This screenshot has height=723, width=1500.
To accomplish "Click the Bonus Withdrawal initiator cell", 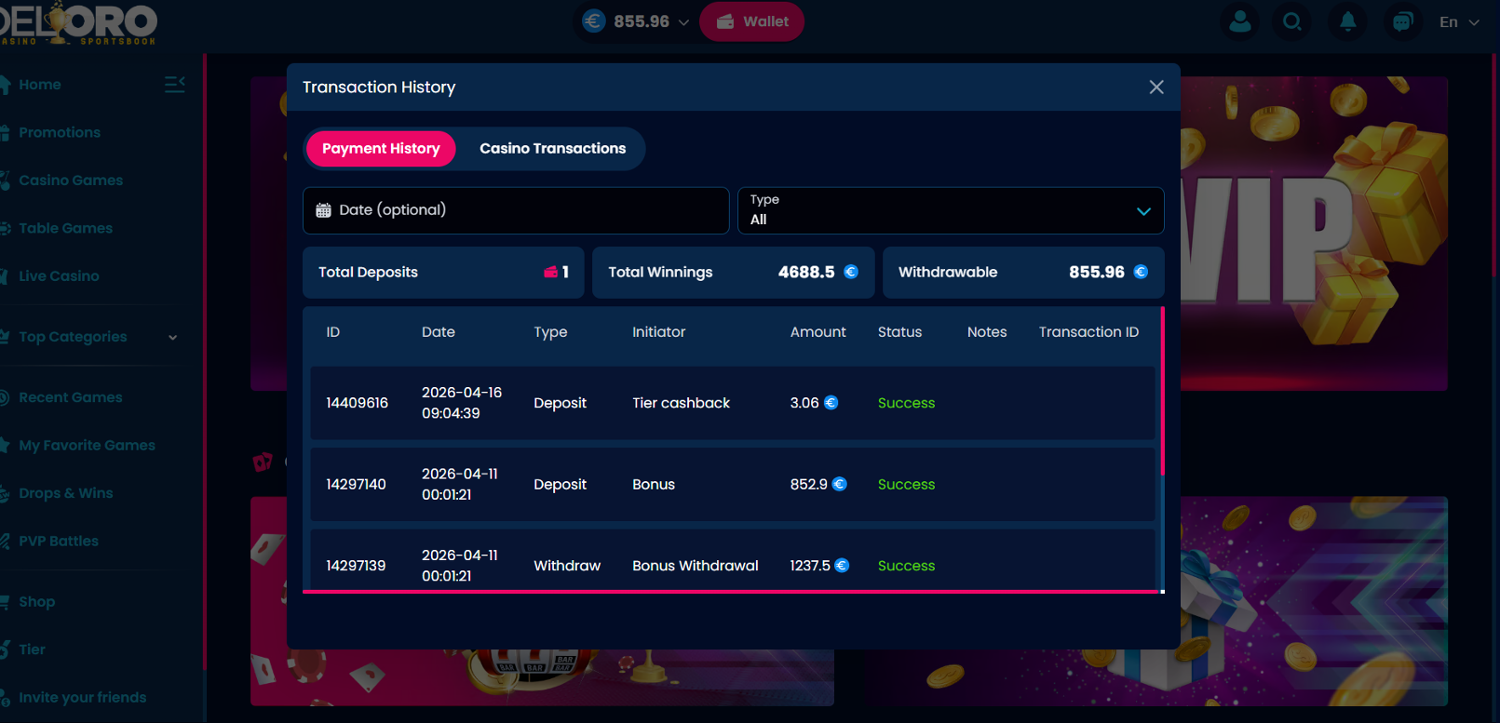I will tap(695, 565).
